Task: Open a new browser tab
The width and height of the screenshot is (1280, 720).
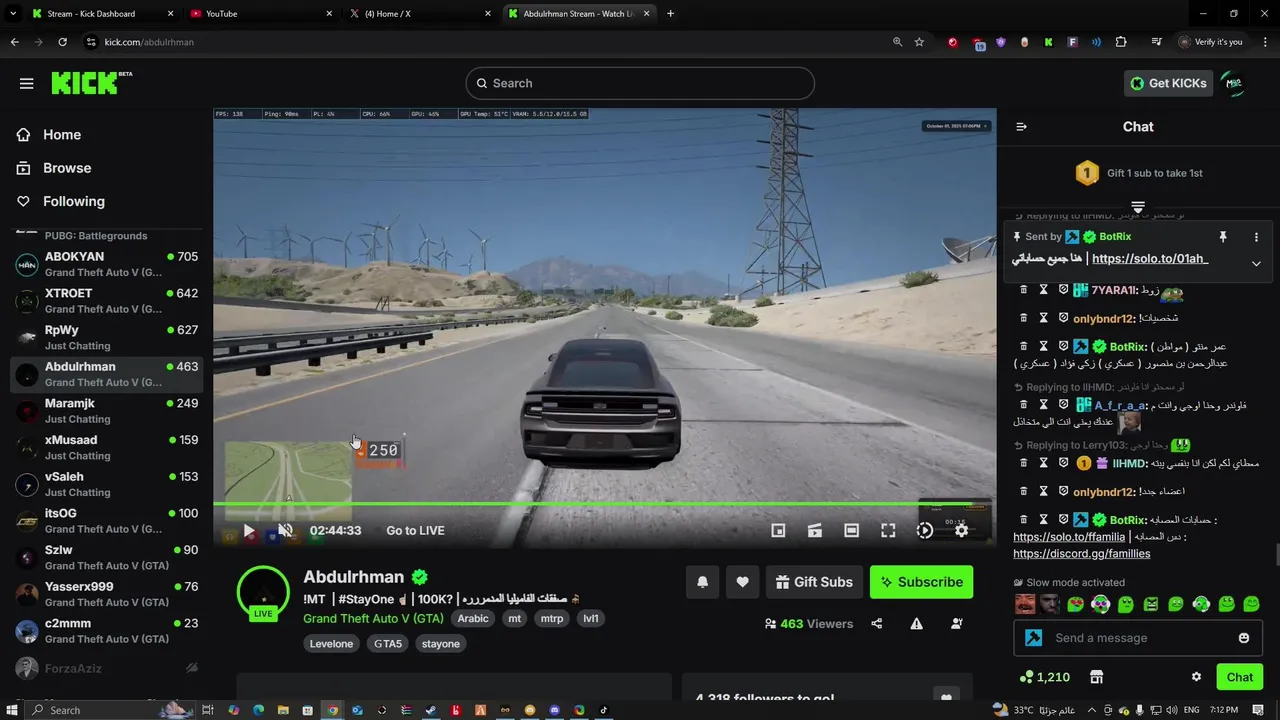Action: coord(670,14)
